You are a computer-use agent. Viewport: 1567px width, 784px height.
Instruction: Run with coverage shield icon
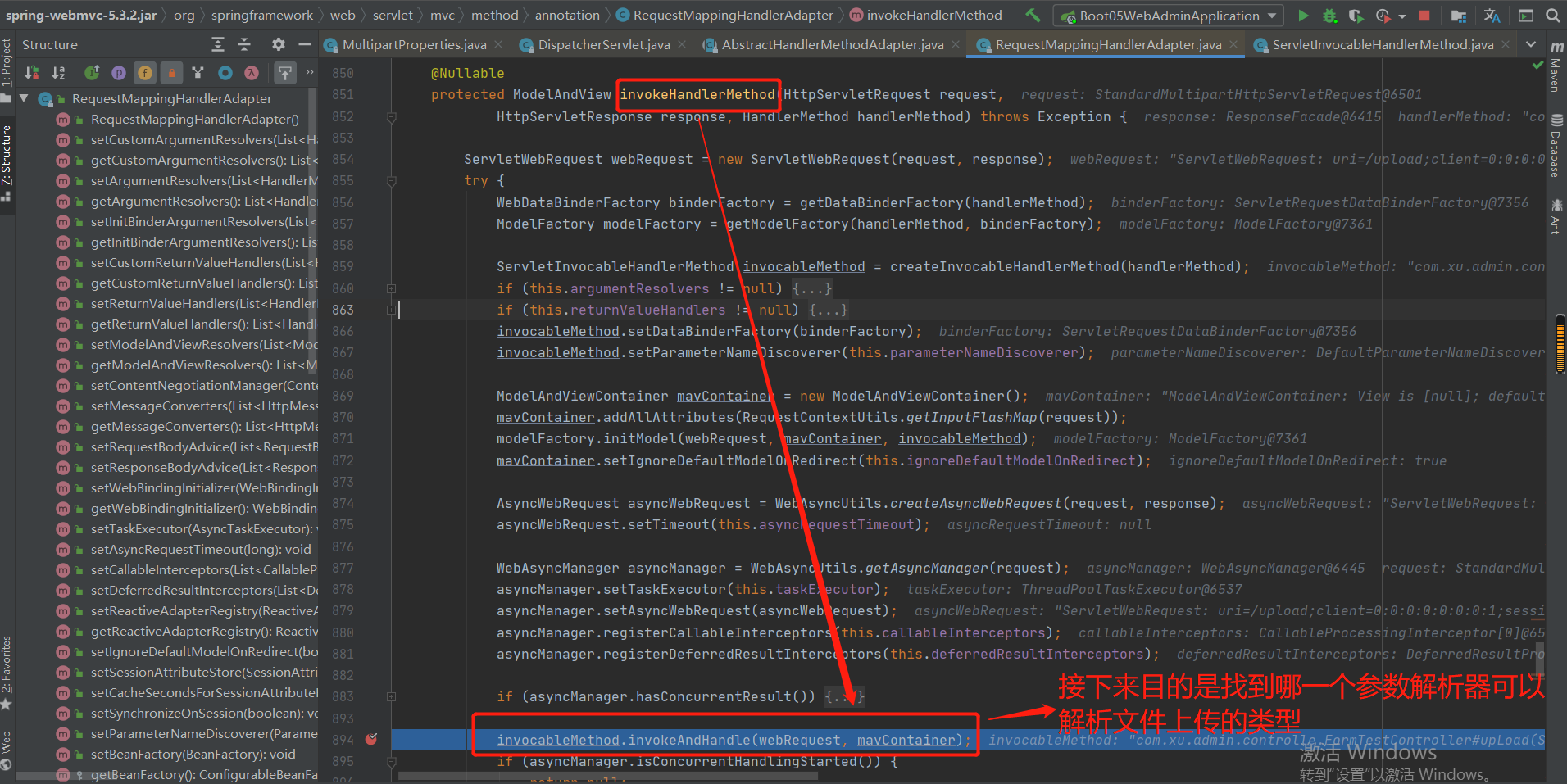pos(1356,15)
